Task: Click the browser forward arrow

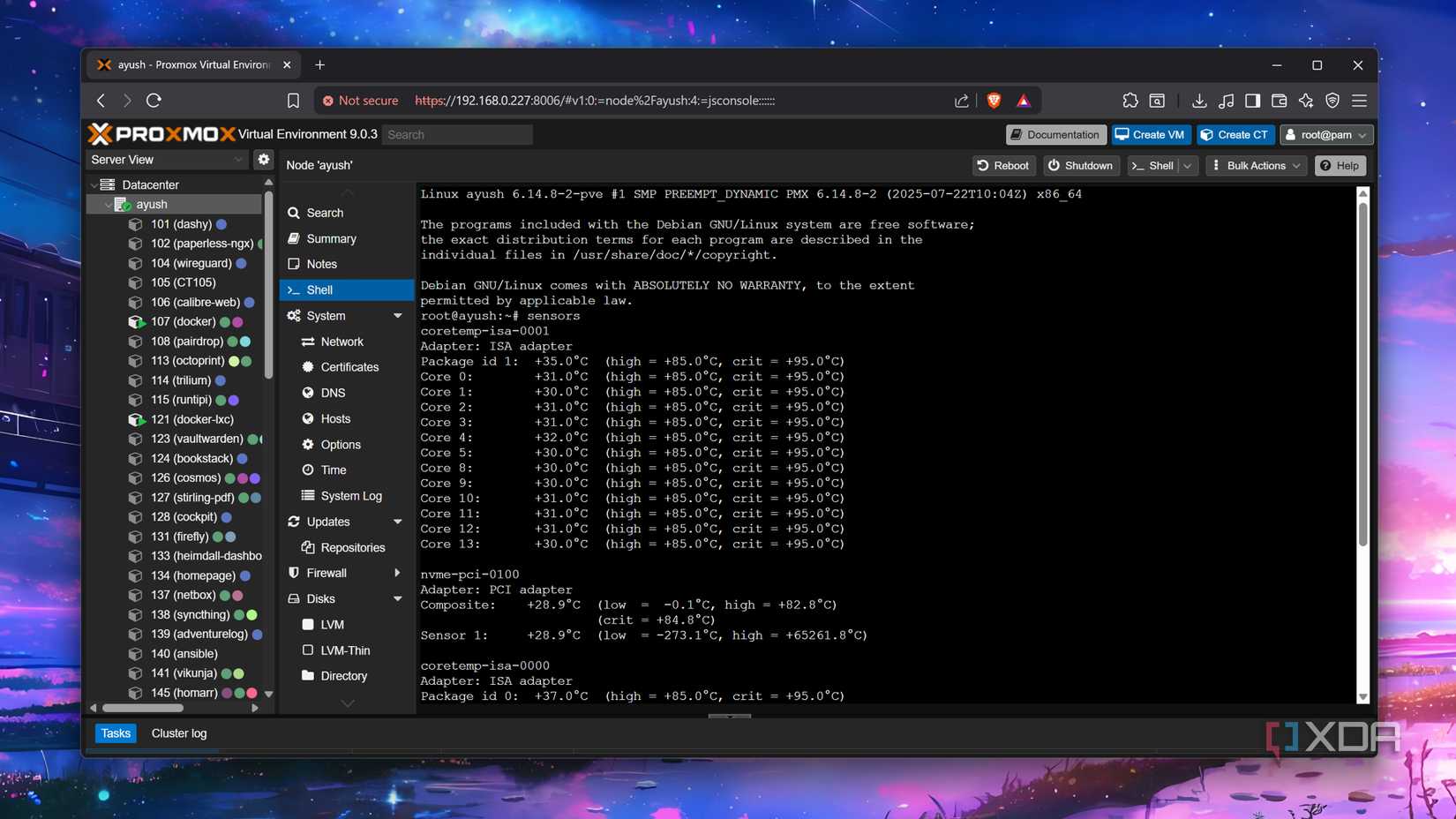Action: pyautogui.click(x=127, y=101)
